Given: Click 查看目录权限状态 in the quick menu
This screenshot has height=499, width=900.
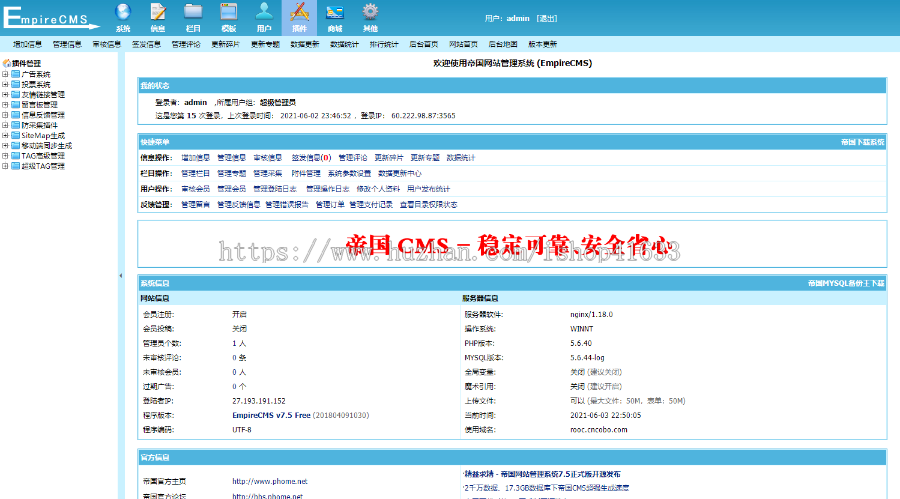Looking at the screenshot, I should (x=429, y=204).
